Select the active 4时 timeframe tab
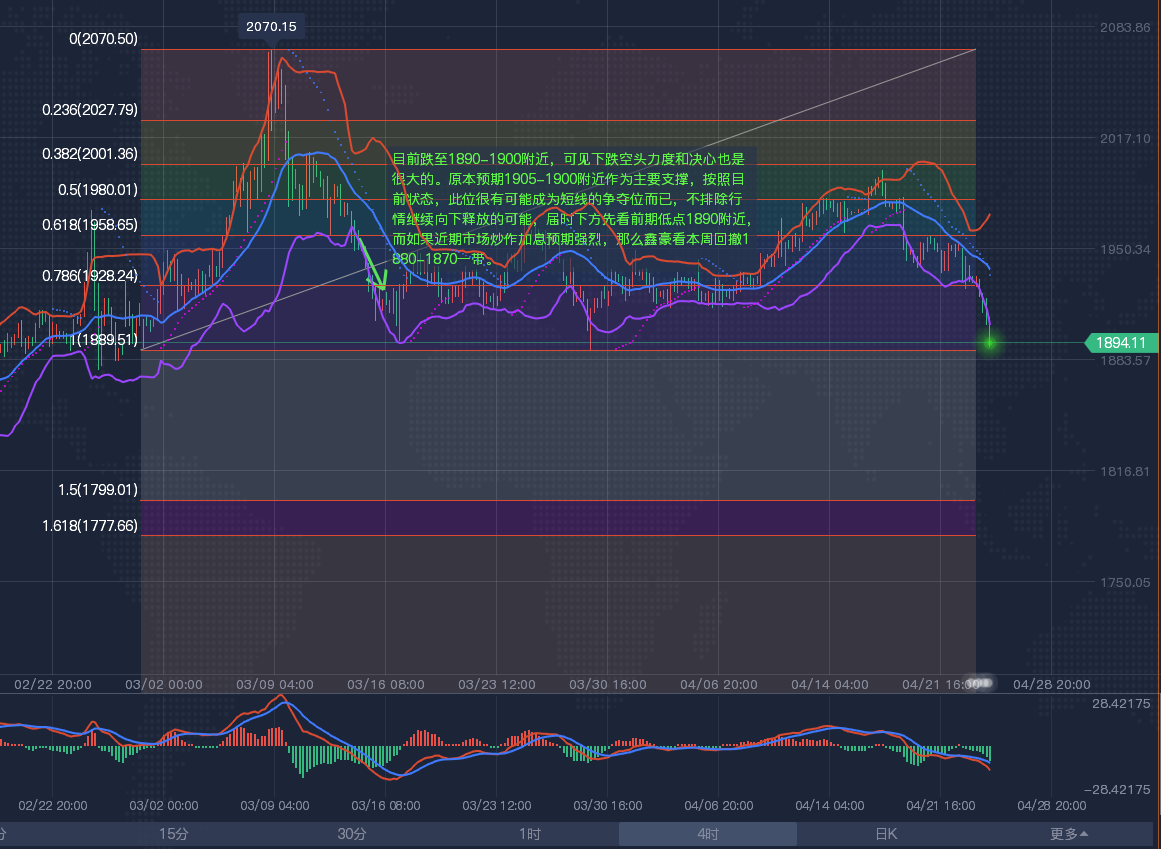Viewport: 1161px width, 849px height. click(x=707, y=834)
